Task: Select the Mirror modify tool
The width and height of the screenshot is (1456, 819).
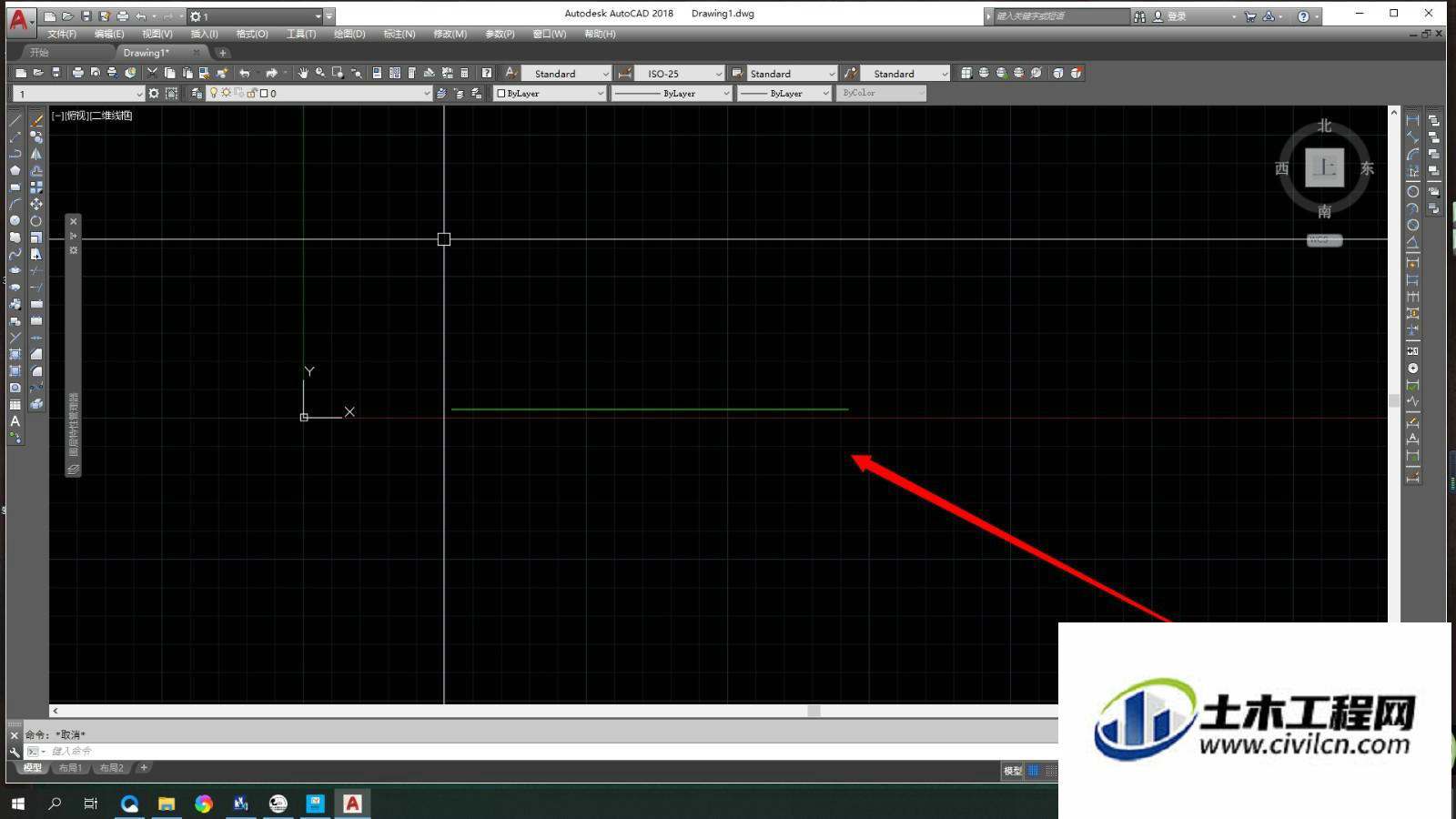Action: 36,154
